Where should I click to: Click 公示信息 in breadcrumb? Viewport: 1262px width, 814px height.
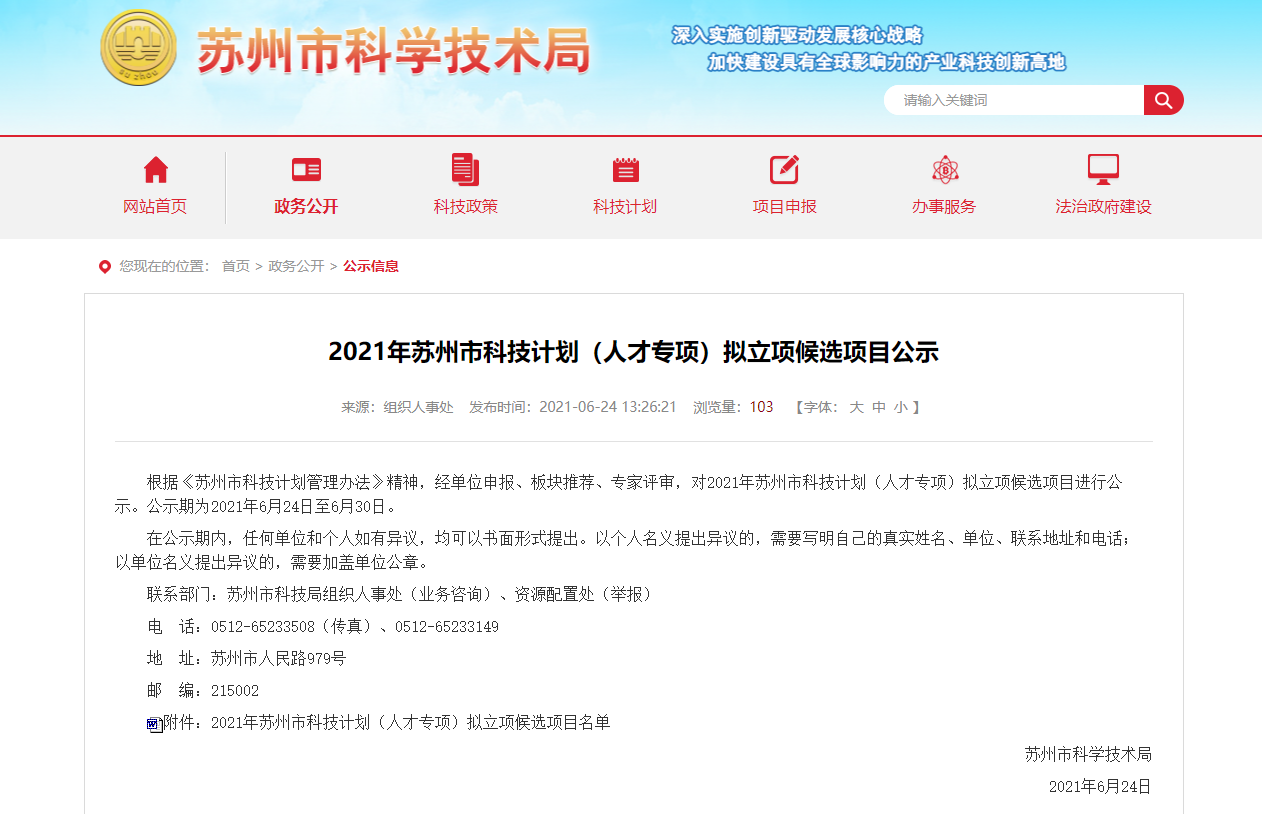coord(371,266)
